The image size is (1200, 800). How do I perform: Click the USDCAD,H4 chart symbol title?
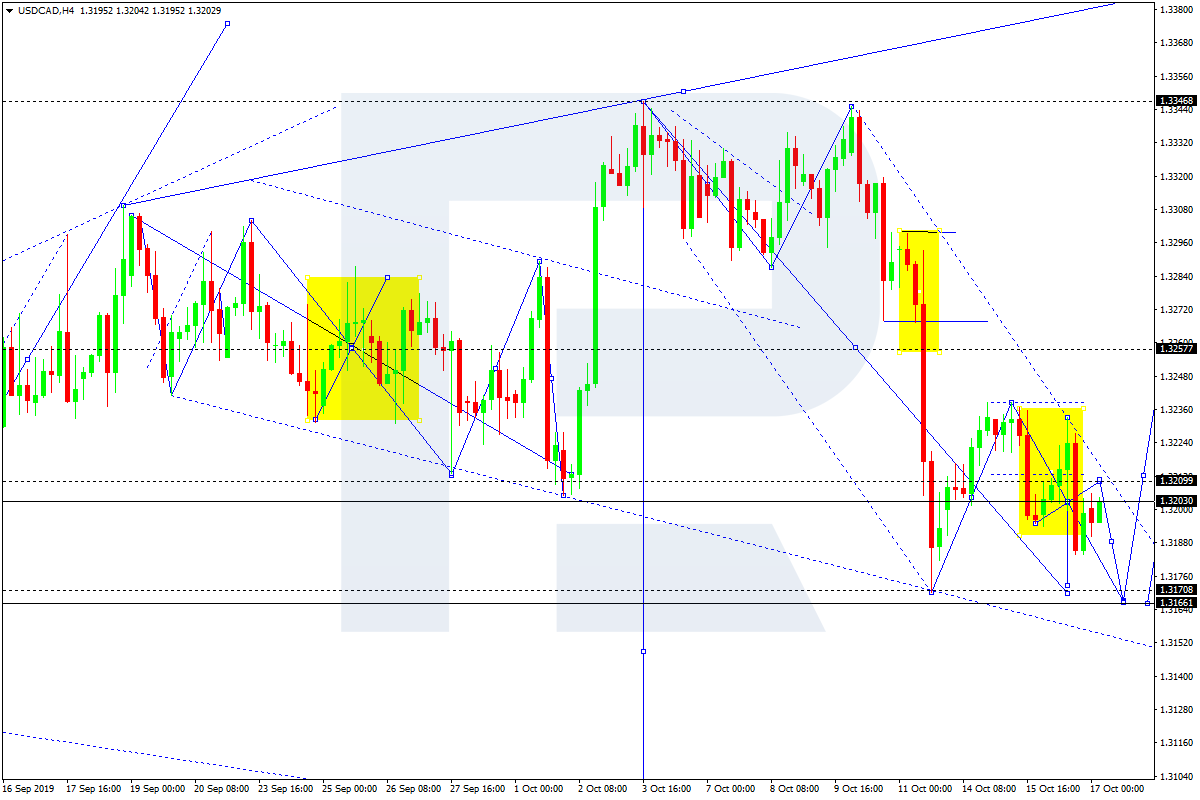(44, 11)
